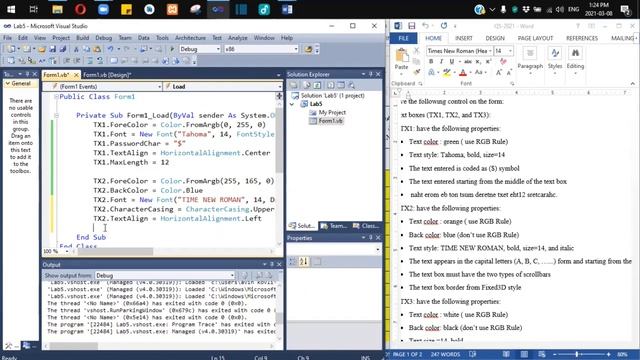Click the Paste icon in Visual Studio toolbar
Image resolution: width=640 pixels, height=360 pixels.
pyautogui.click(x=97, y=49)
